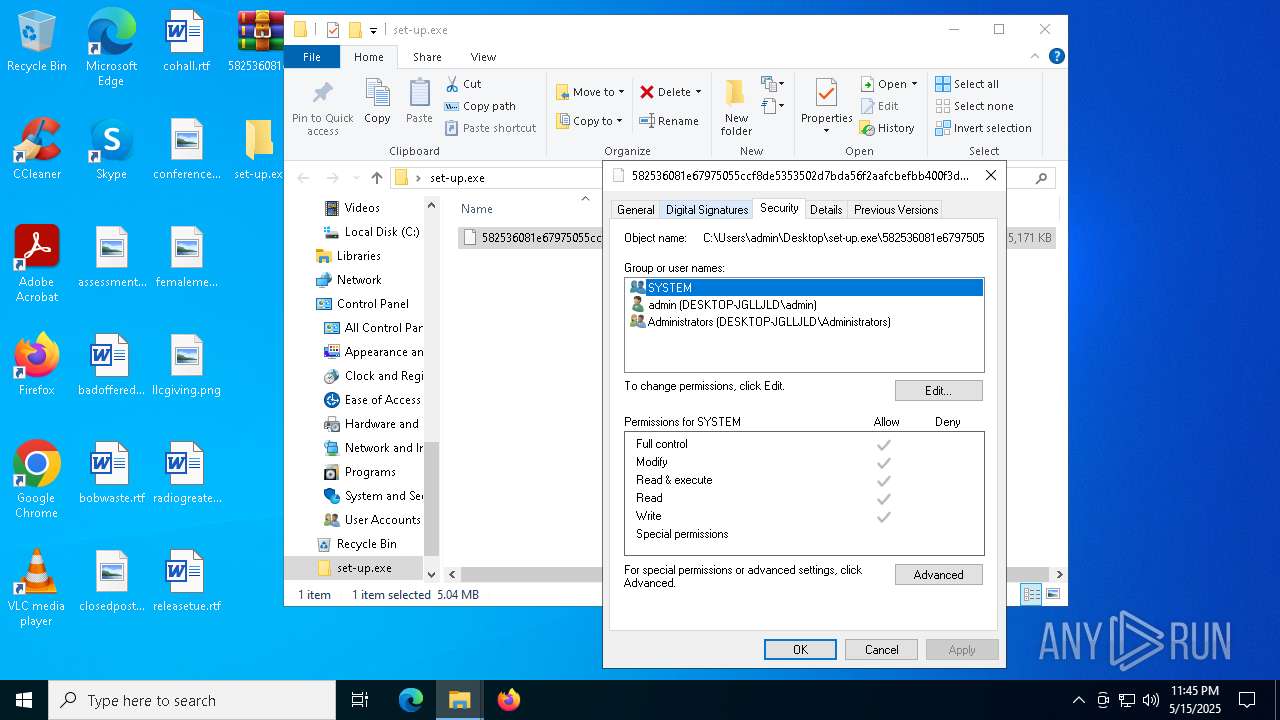Open the Details properties tab
1280x720 pixels.
(826, 210)
